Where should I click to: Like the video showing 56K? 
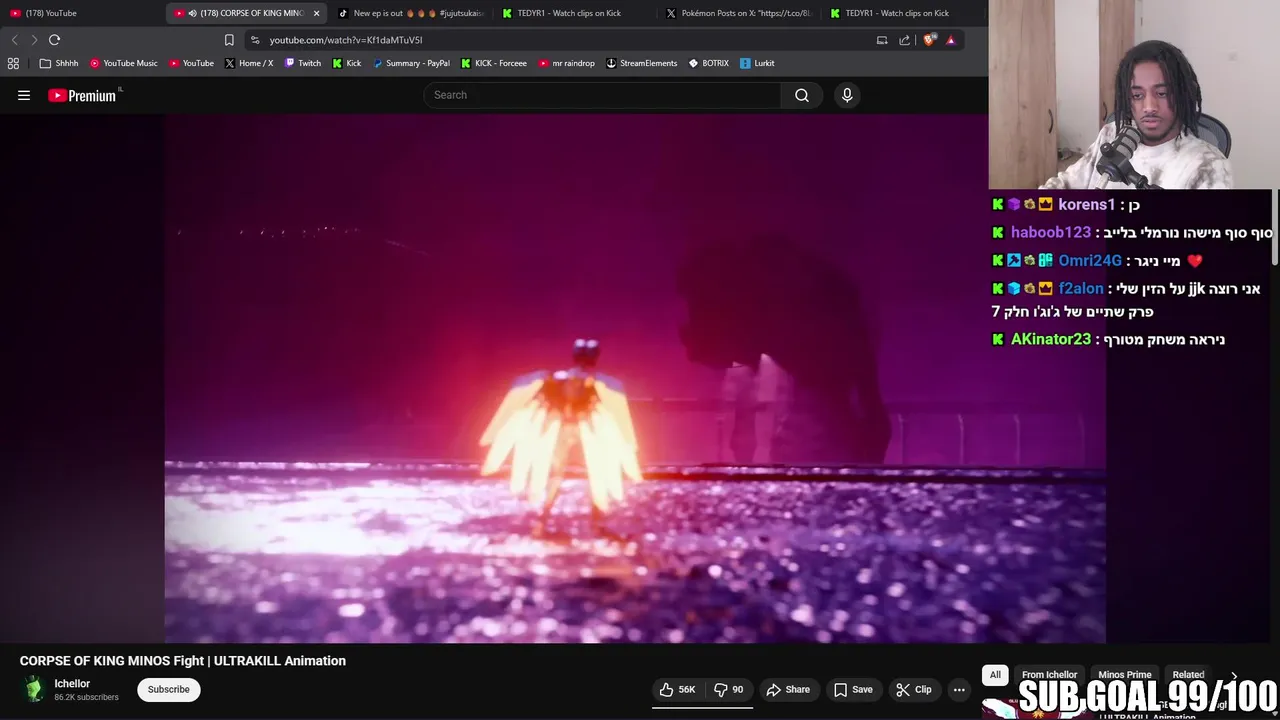click(676, 689)
